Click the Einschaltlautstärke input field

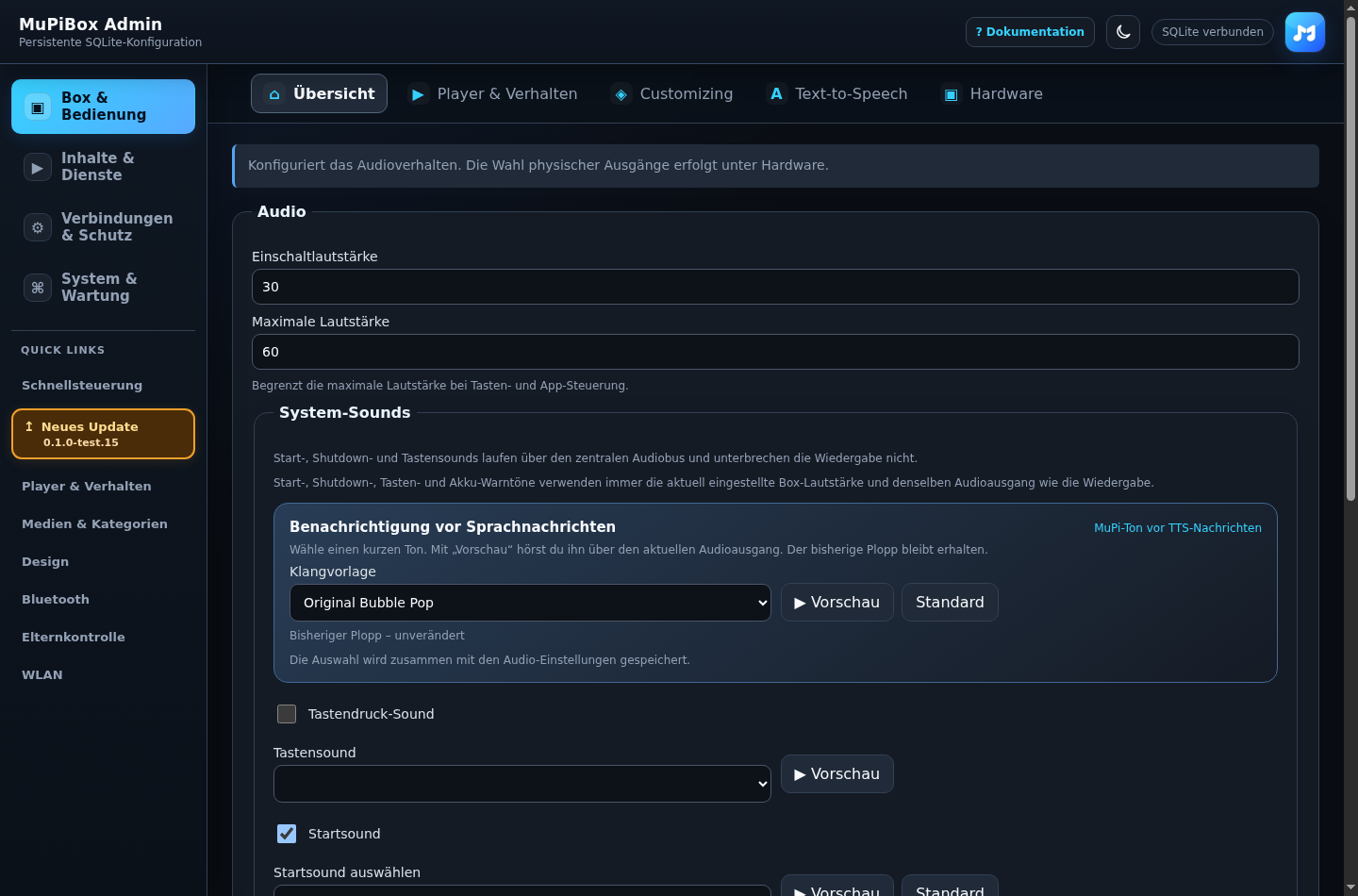(x=775, y=287)
